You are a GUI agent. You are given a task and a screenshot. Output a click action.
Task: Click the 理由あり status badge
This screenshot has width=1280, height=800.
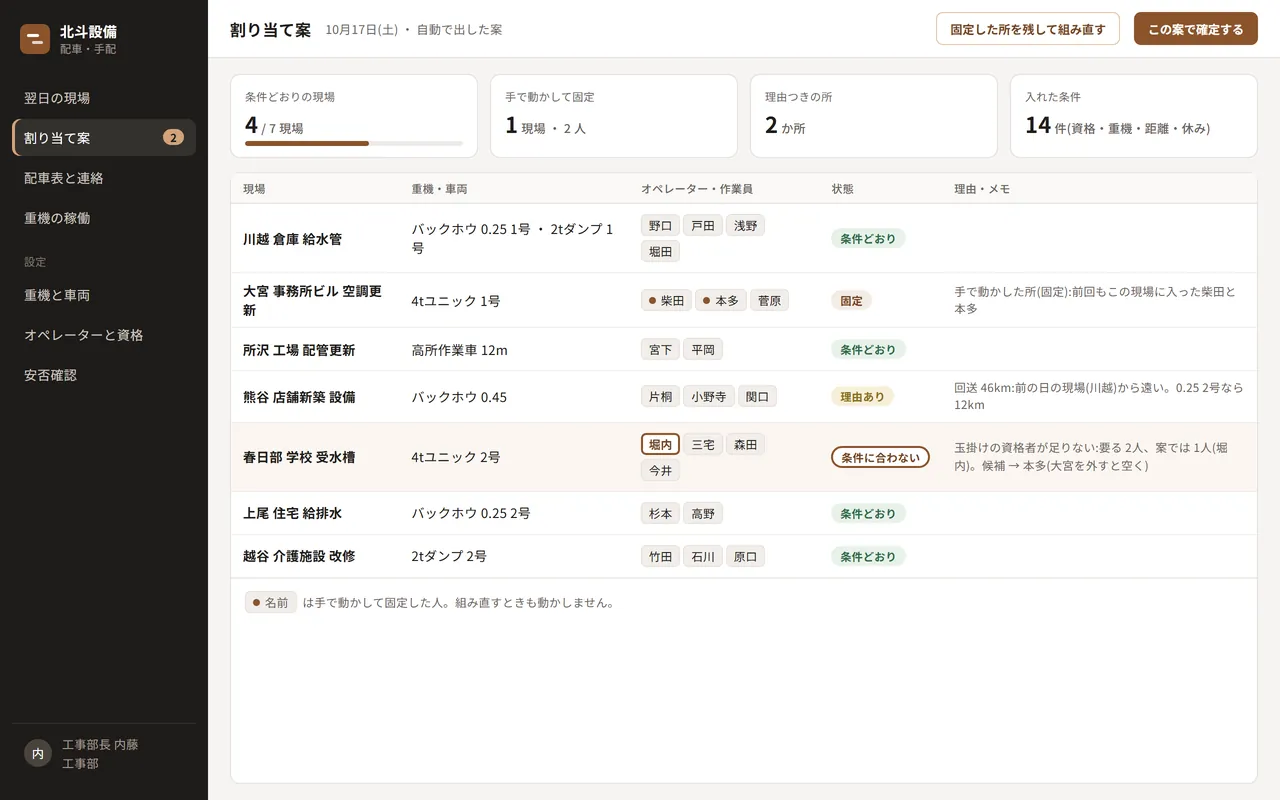(x=862, y=397)
